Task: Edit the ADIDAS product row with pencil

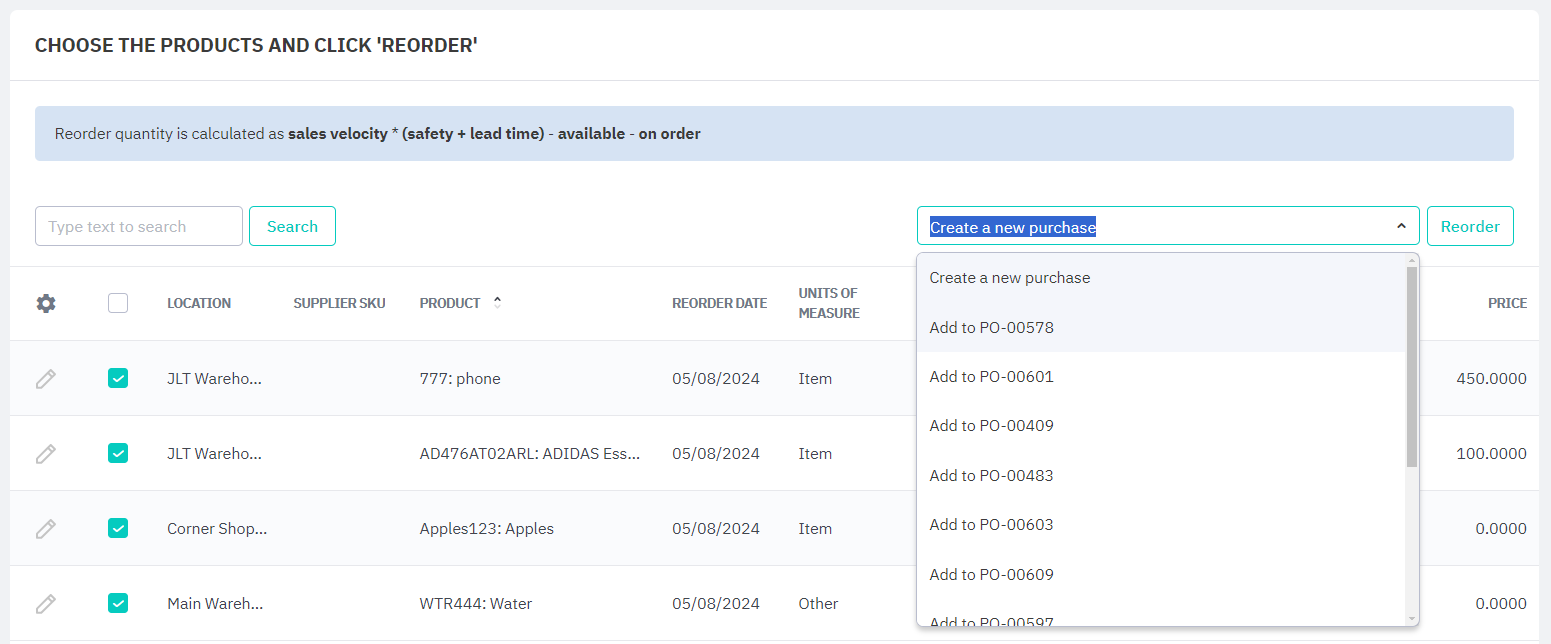Action: coord(46,454)
